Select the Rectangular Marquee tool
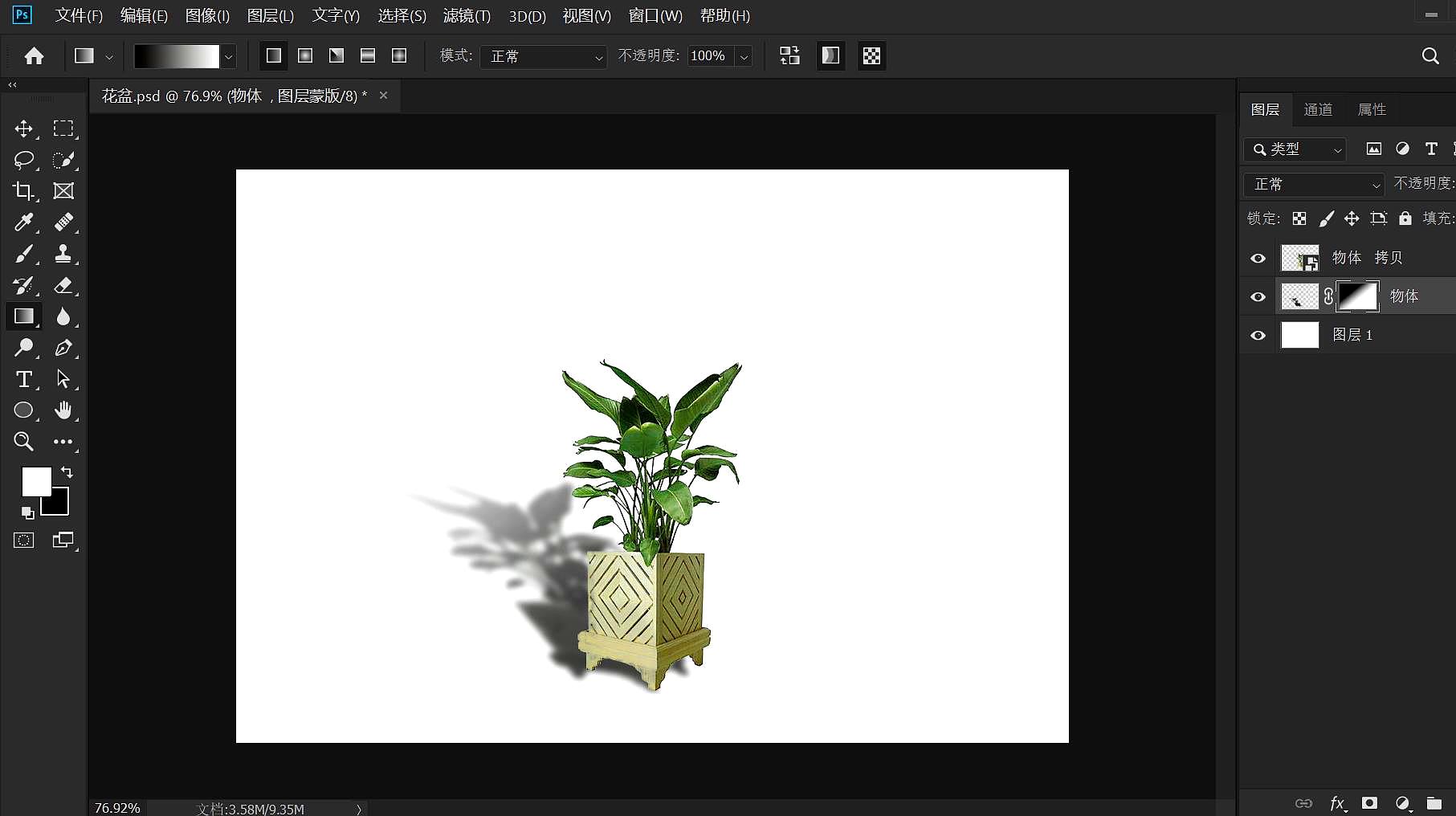The height and width of the screenshot is (816, 1456). point(63,129)
